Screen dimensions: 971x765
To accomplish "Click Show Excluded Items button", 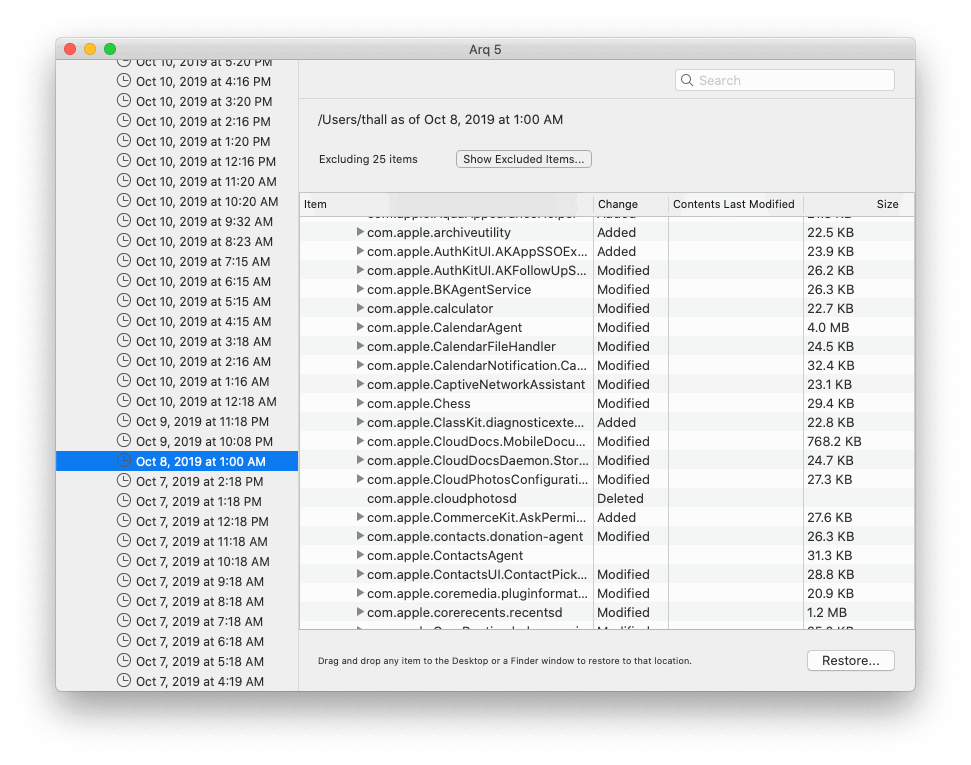I will click(524, 159).
